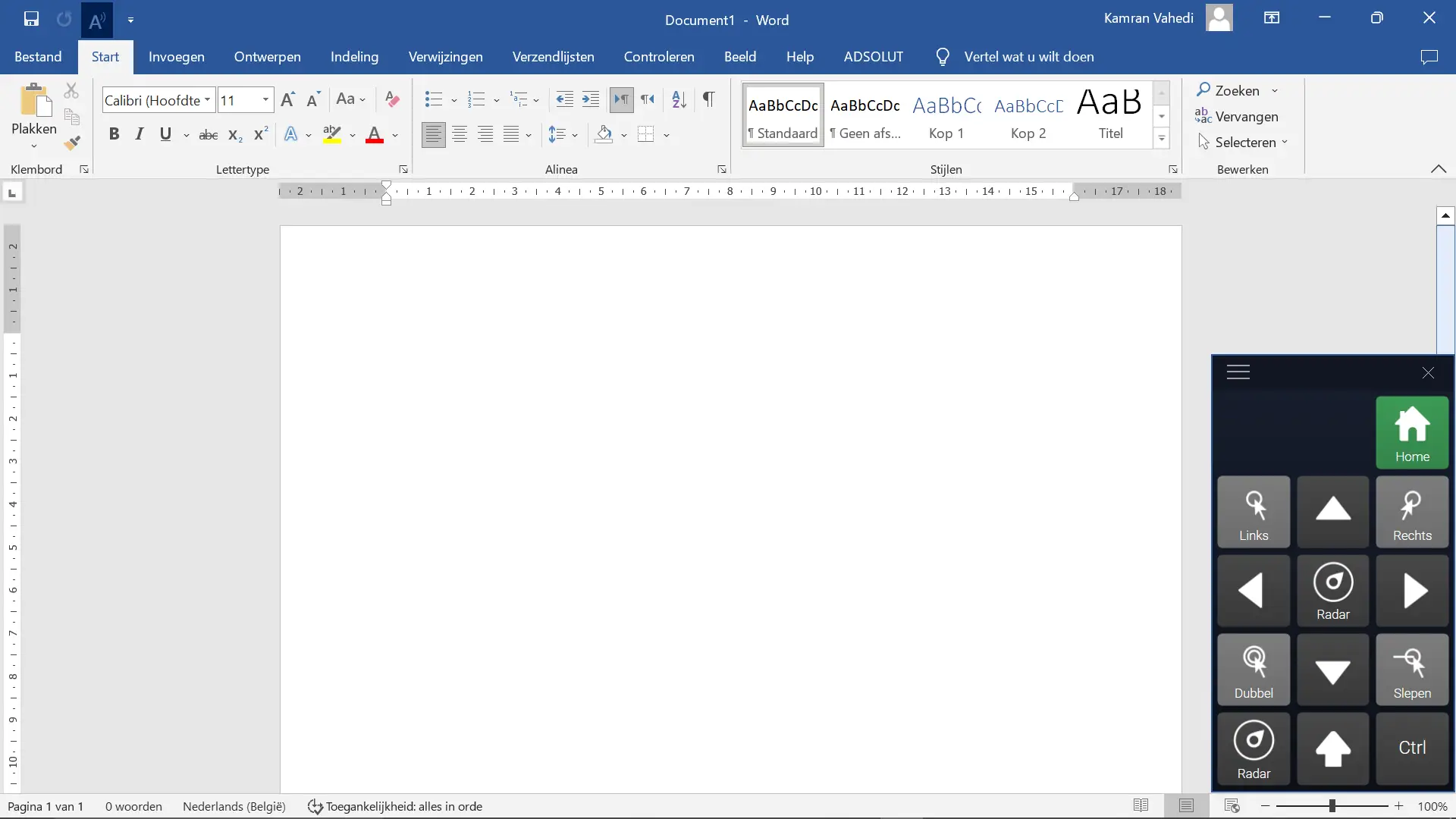Screen dimensions: 1456x819
Task: Click the Increase indent icon
Action: coord(591,99)
